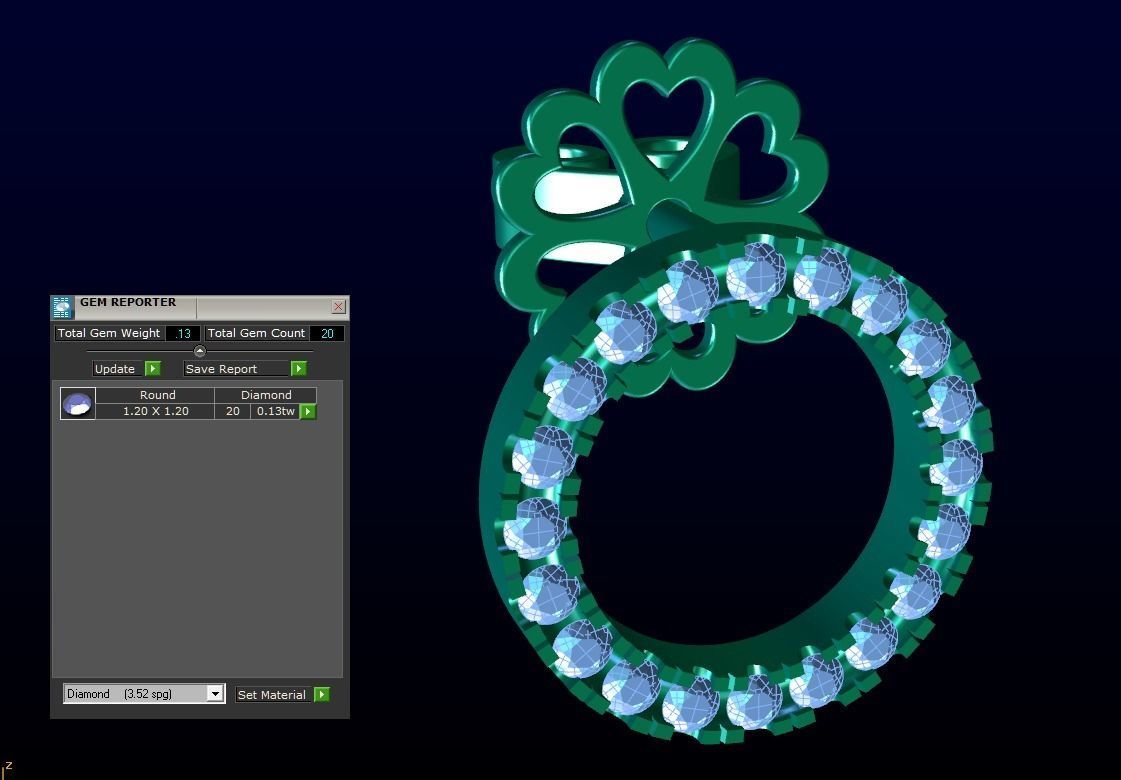Click the GEM REPORTER title text
The width and height of the screenshot is (1121, 780).
point(128,302)
